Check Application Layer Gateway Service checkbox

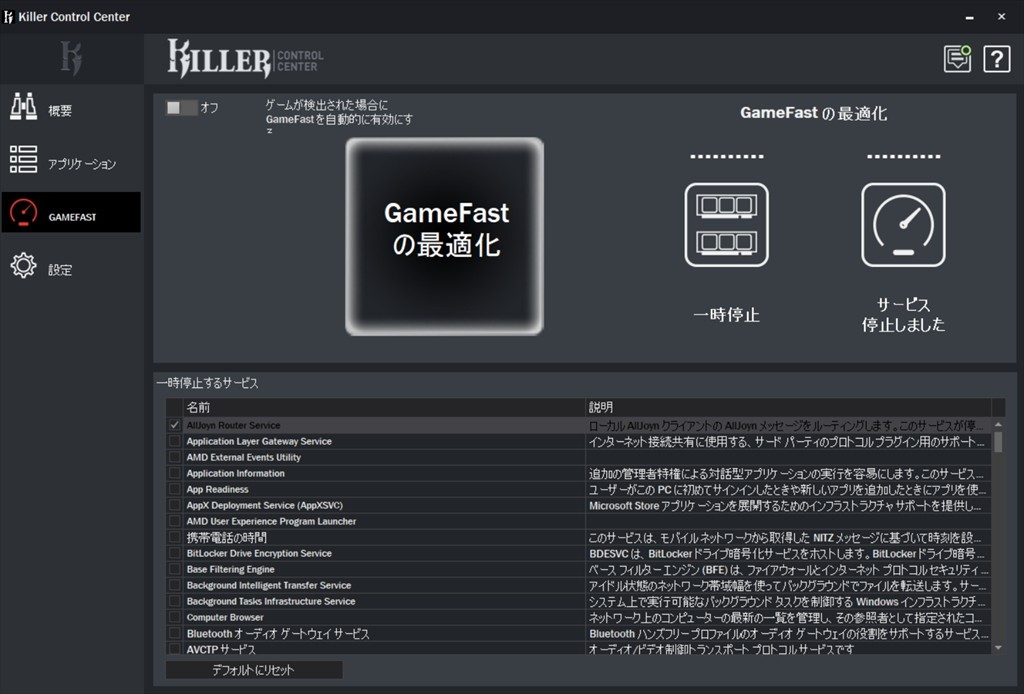point(174,441)
